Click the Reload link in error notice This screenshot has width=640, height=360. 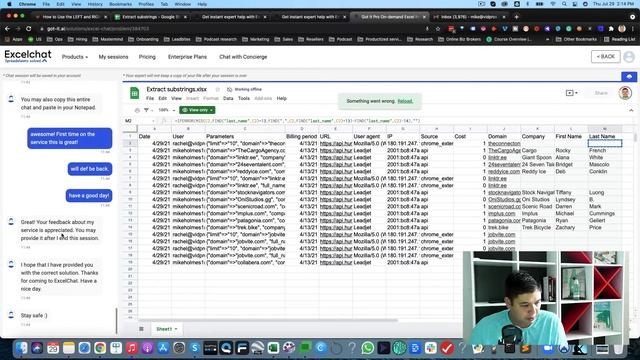click(405, 101)
